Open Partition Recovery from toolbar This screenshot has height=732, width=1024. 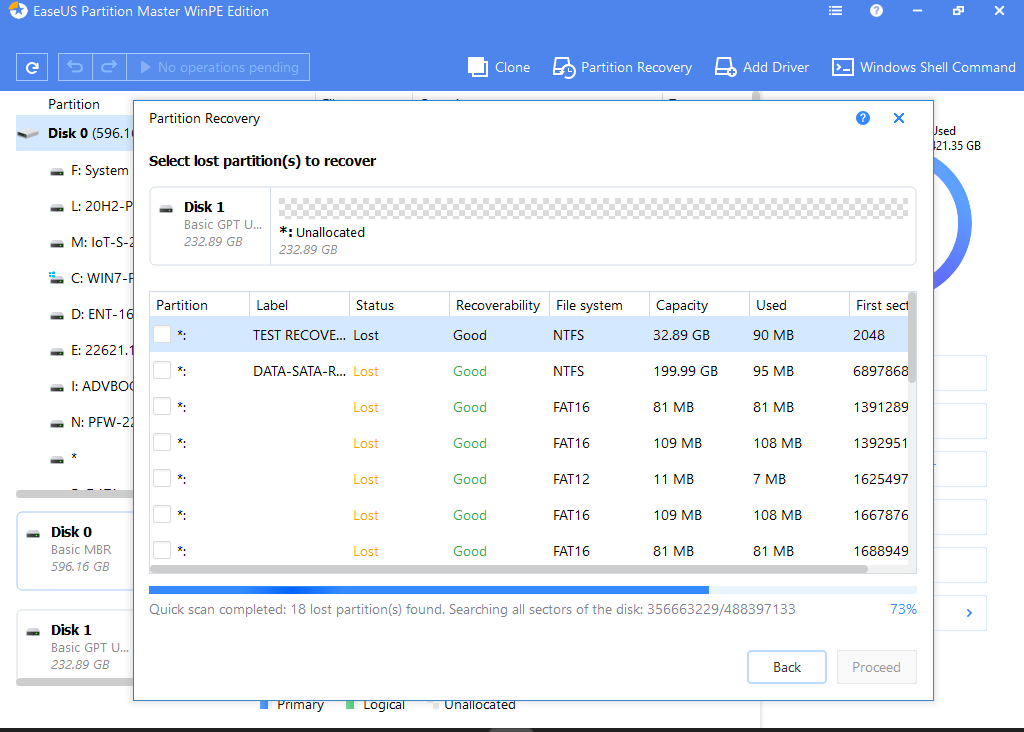(622, 67)
